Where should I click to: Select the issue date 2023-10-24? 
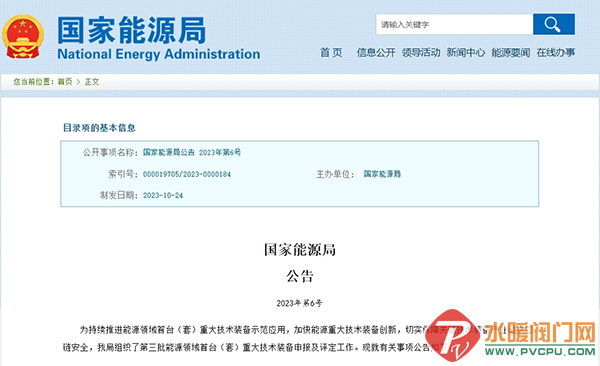coord(163,195)
